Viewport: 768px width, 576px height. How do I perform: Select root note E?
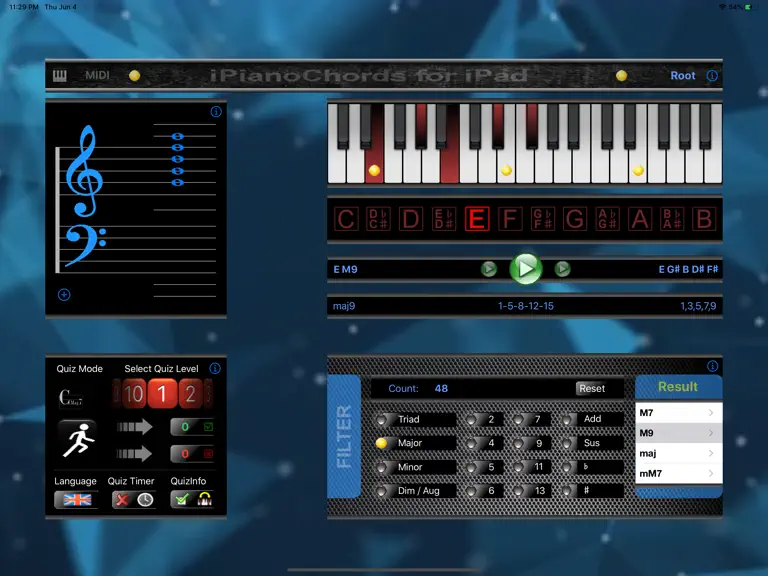(477, 219)
